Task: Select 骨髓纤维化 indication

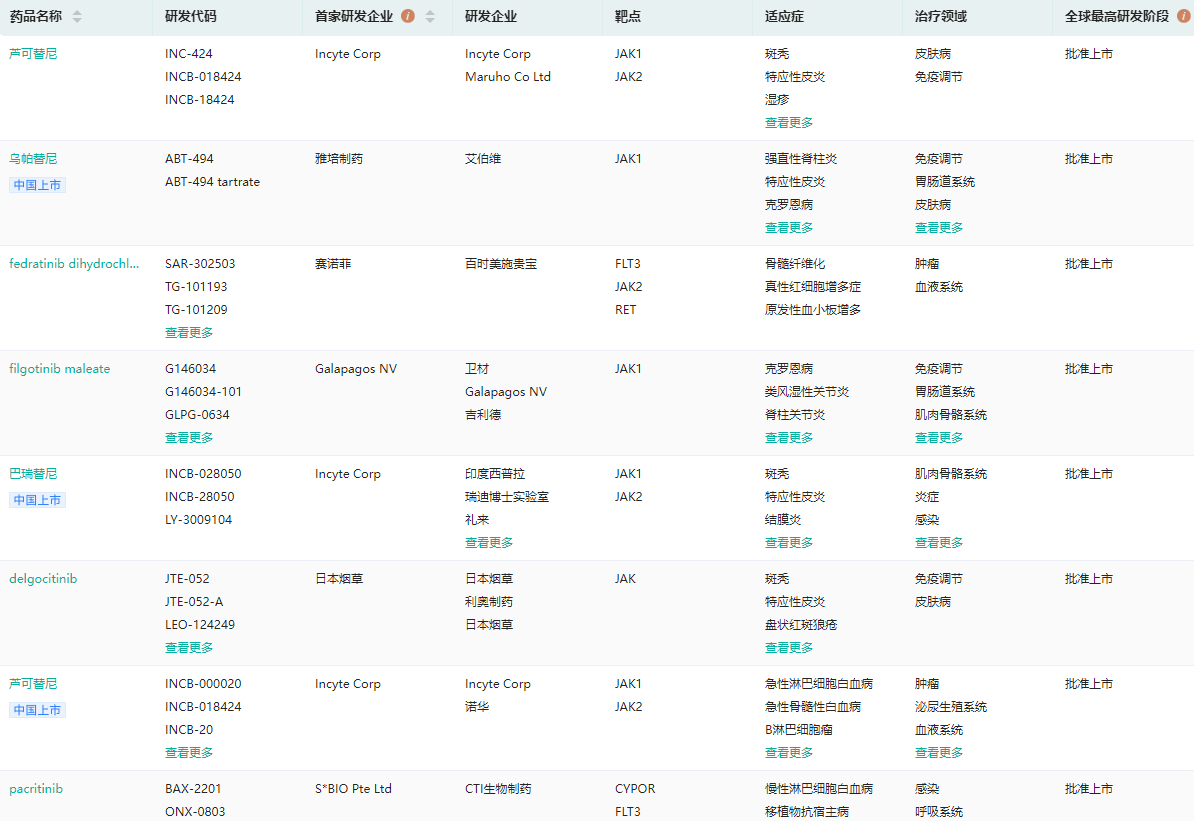Action: click(x=795, y=264)
